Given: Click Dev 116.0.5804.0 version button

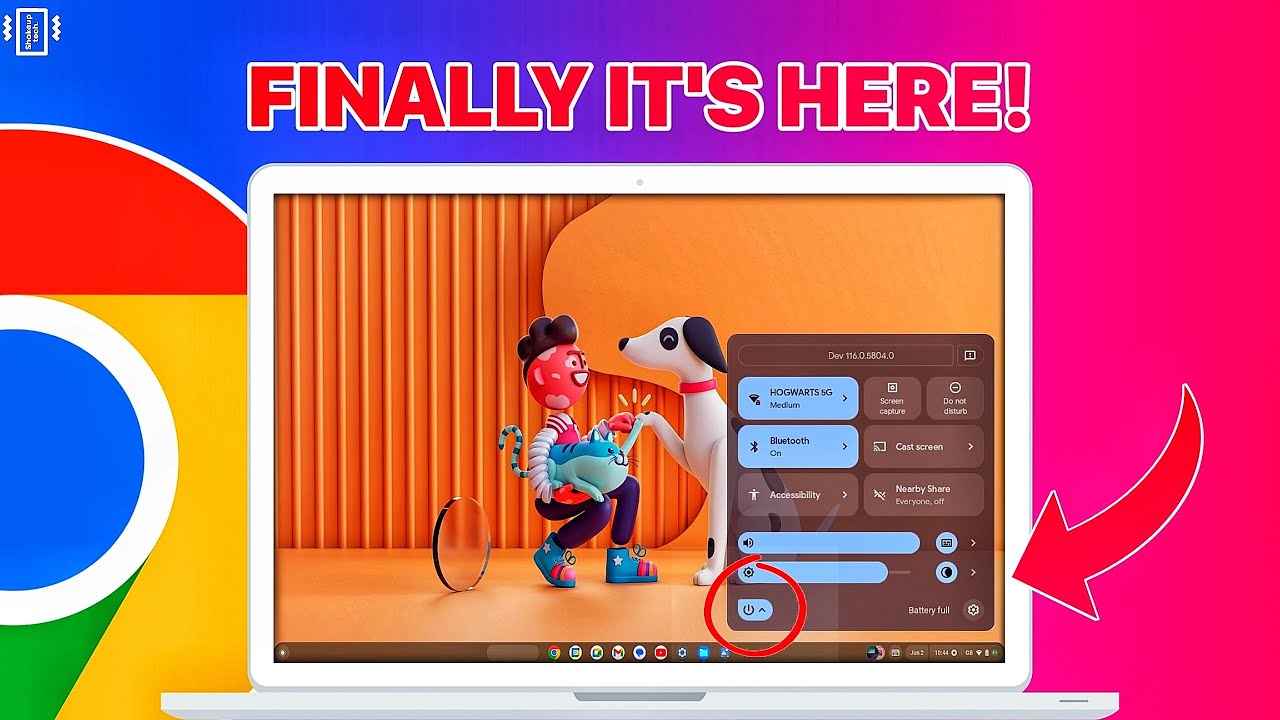Looking at the screenshot, I should tap(846, 356).
